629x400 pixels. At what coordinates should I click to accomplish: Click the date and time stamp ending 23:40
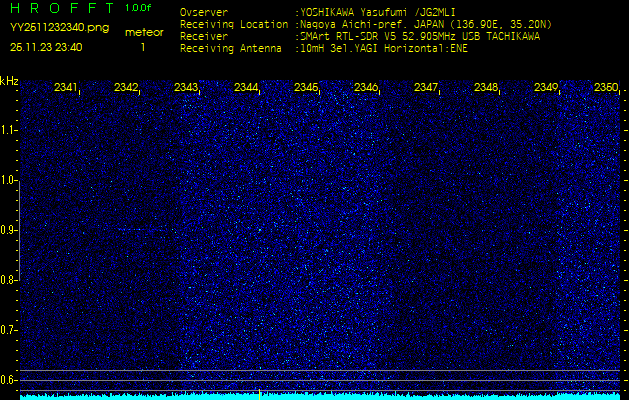click(46, 47)
